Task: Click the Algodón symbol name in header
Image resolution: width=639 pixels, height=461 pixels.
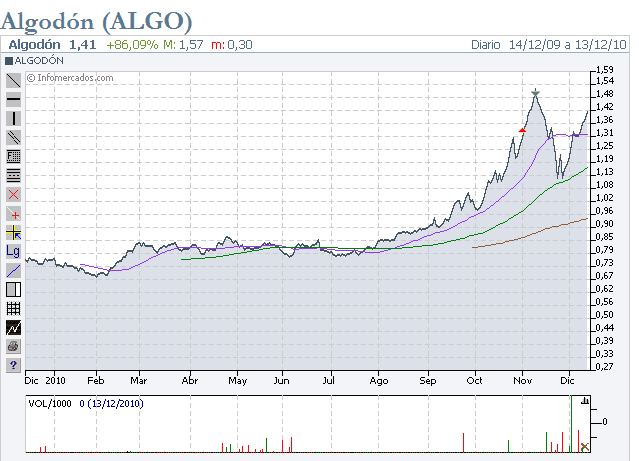Action: 36,45
